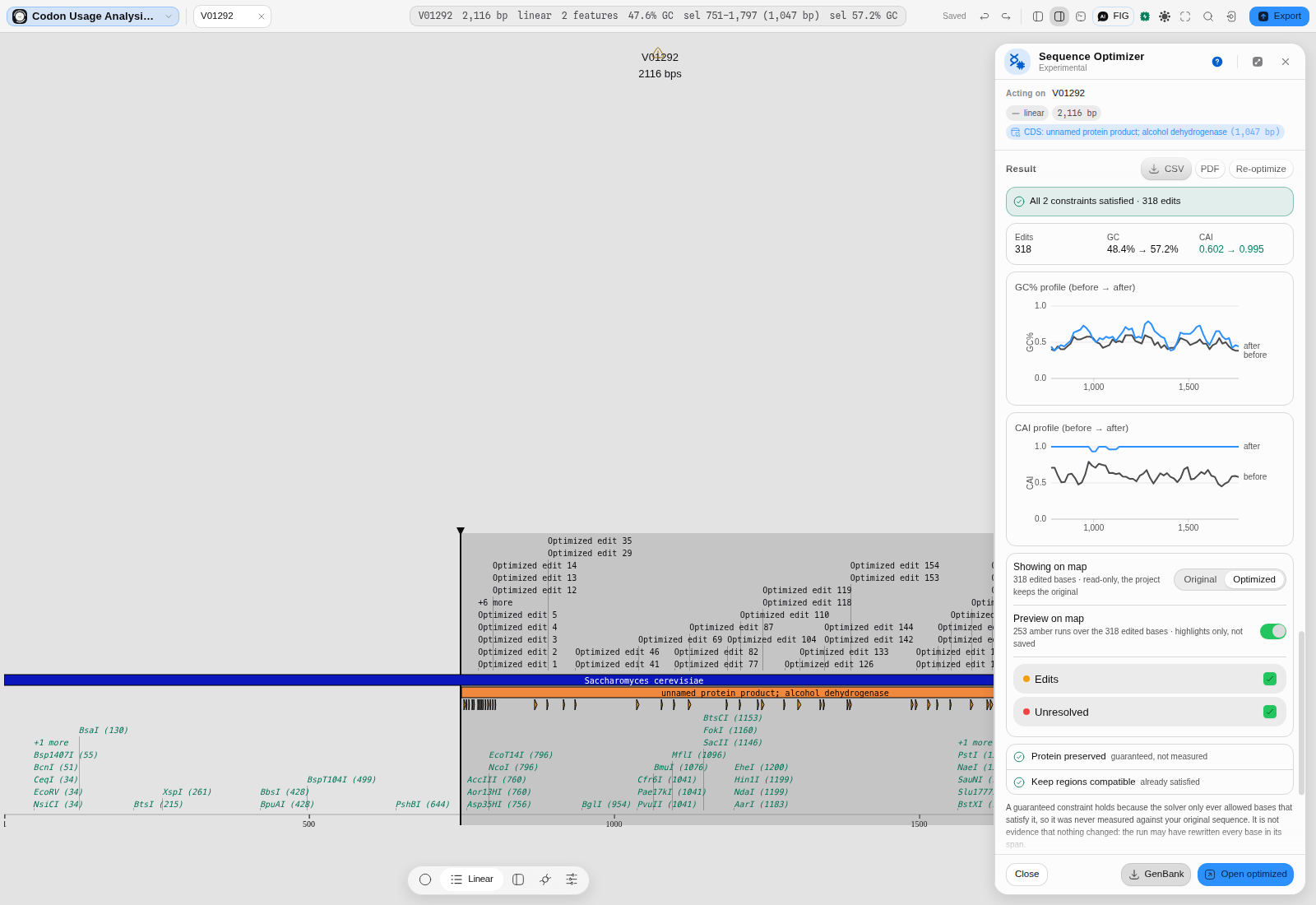Viewport: 1316px width, 905px height.
Task: Click the blue Export button
Action: pyautogui.click(x=1279, y=16)
